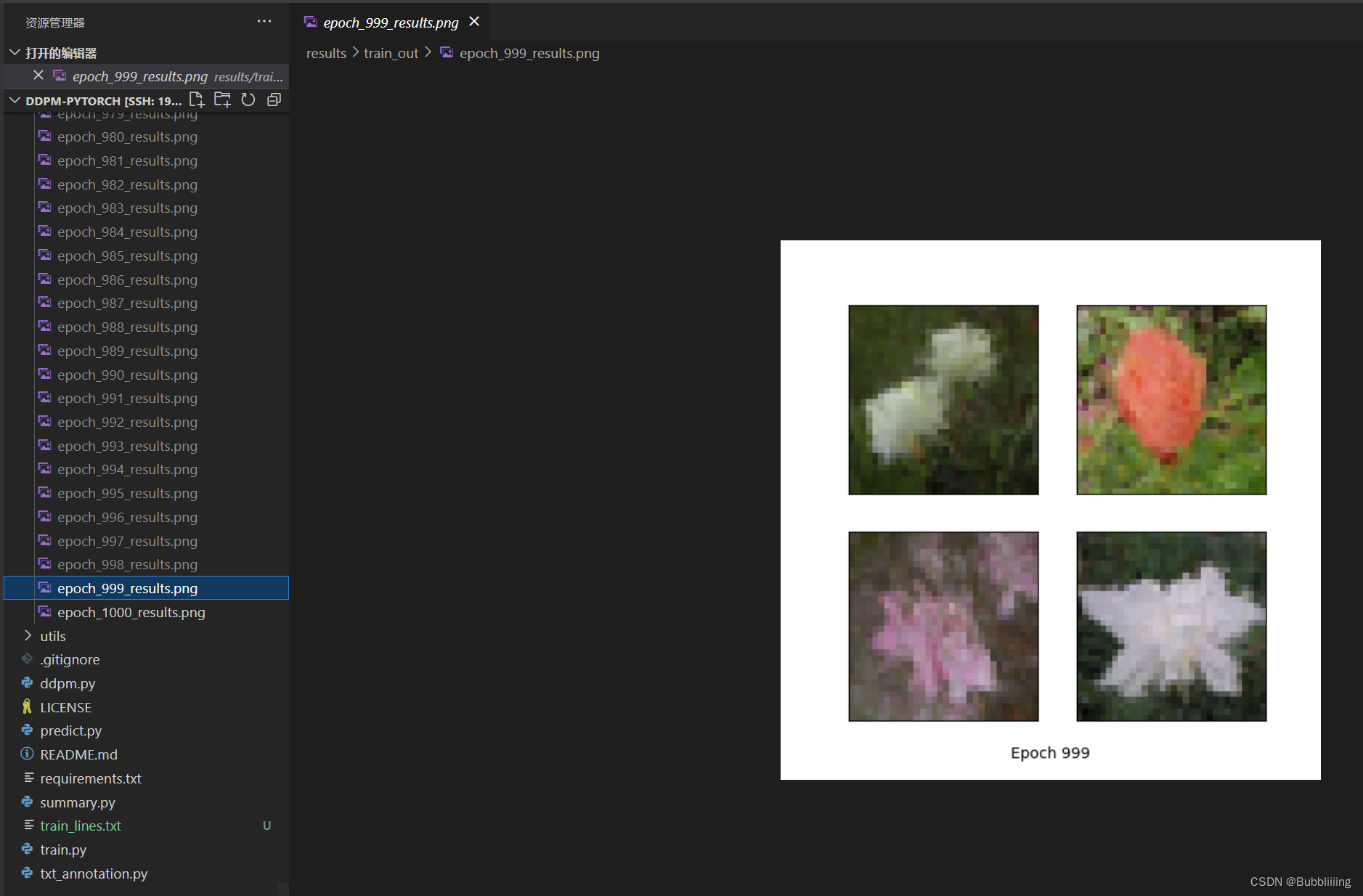The image size is (1363, 896).
Task: Click the results breadcrumb segment
Action: click(x=326, y=53)
